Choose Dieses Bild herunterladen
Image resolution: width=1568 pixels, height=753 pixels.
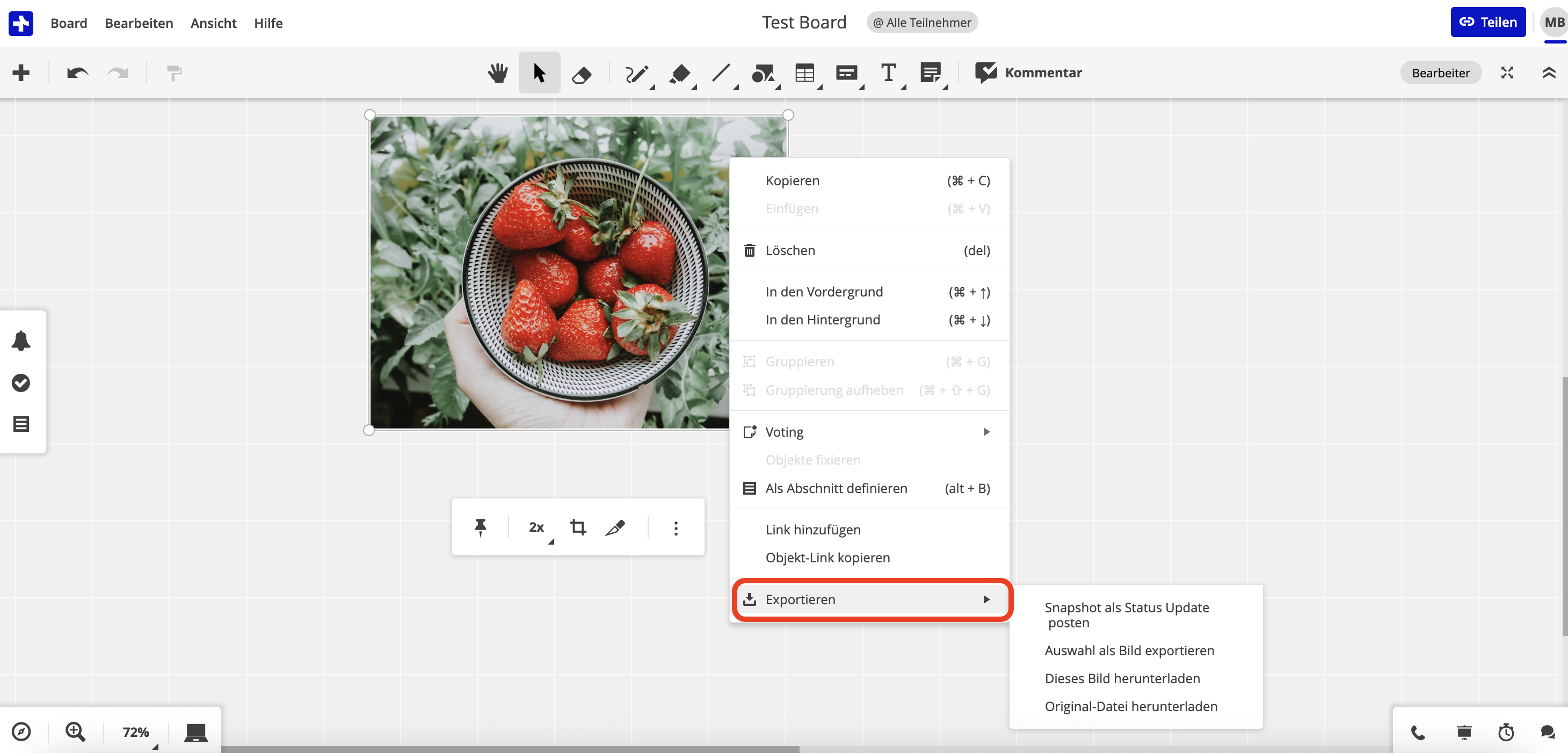[1122, 678]
